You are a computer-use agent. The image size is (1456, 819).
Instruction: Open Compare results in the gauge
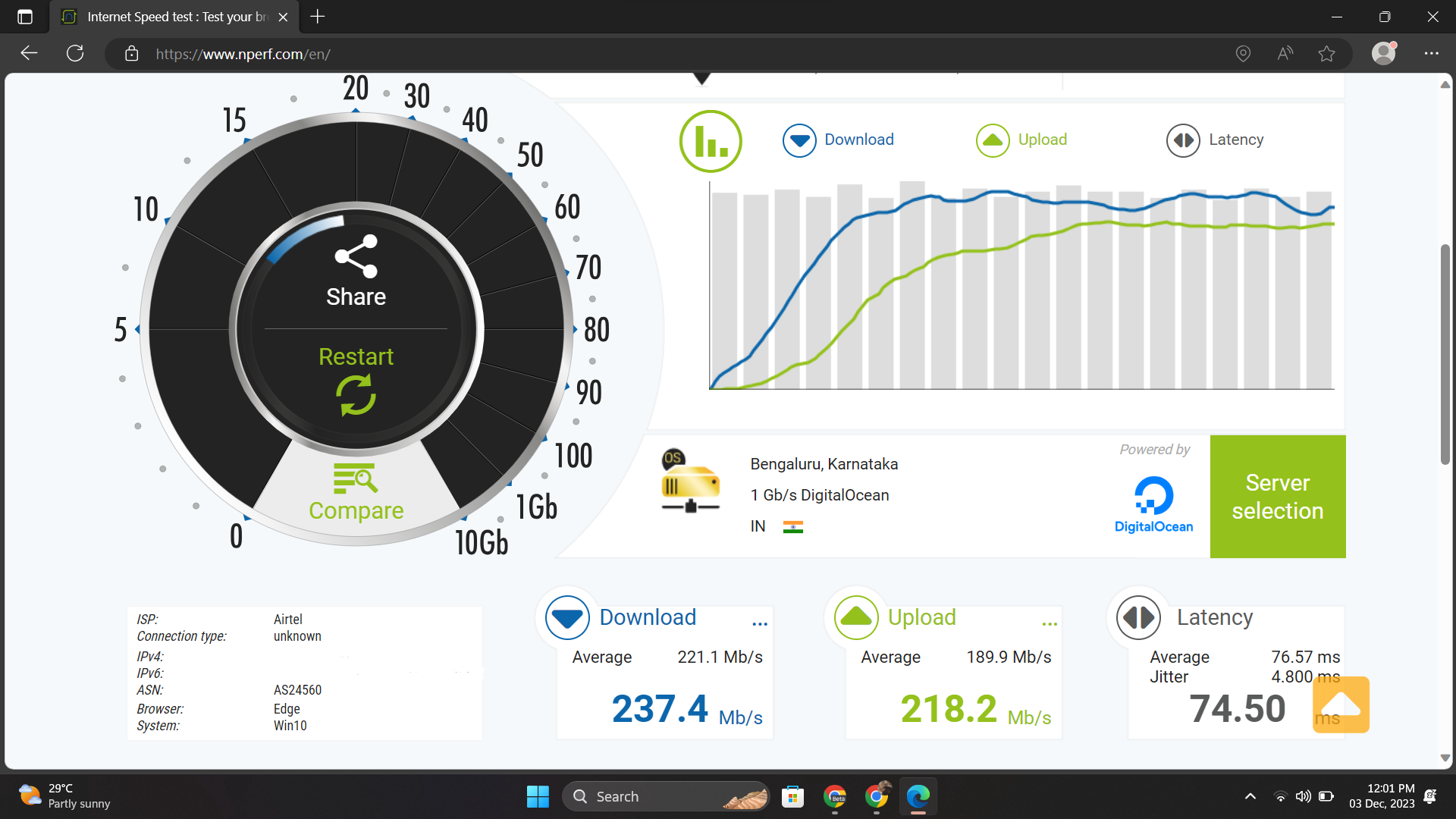356,493
